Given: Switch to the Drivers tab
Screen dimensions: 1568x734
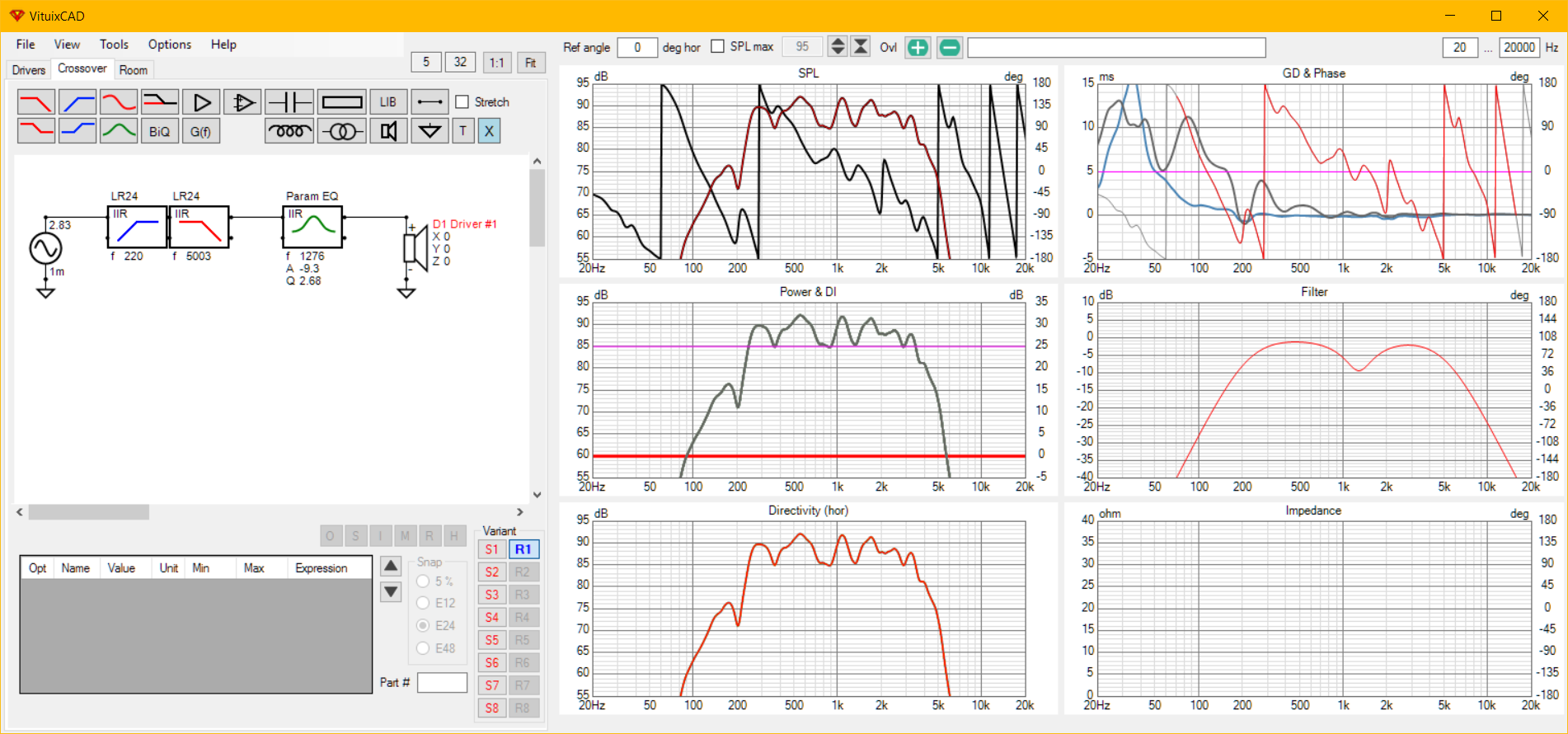Looking at the screenshot, I should [x=29, y=70].
